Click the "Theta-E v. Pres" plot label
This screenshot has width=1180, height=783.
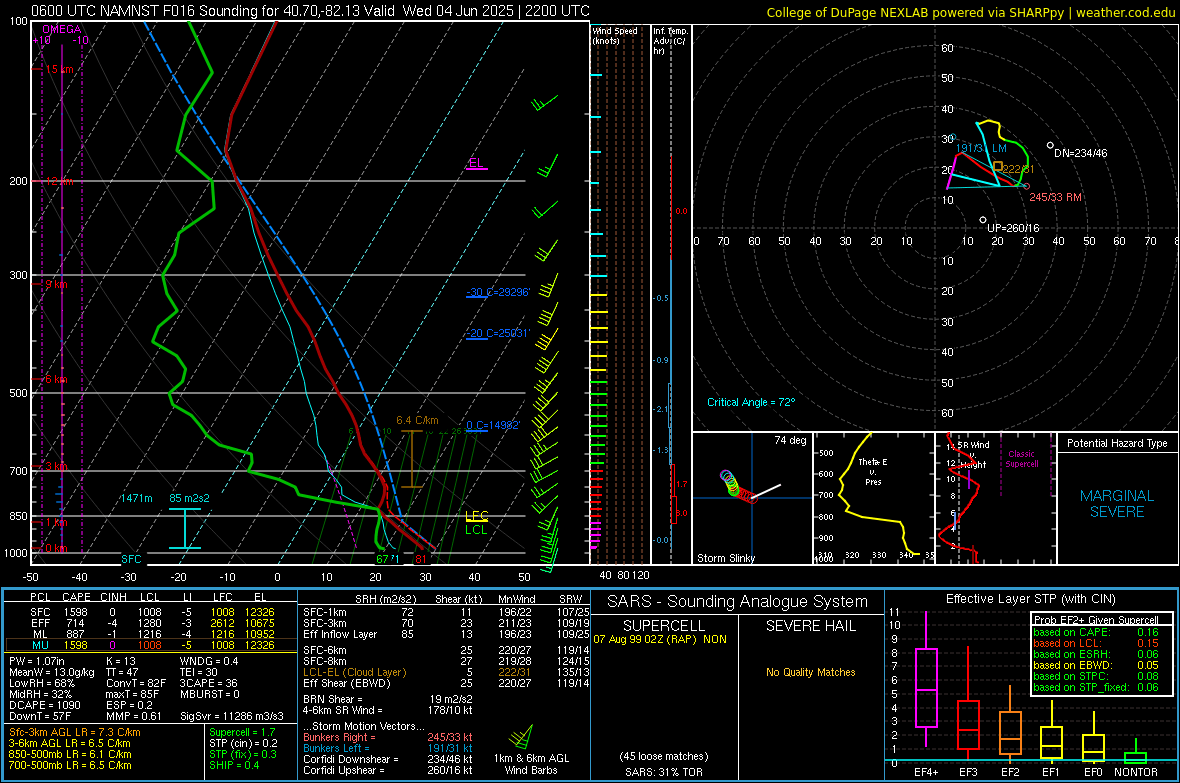tap(872, 471)
